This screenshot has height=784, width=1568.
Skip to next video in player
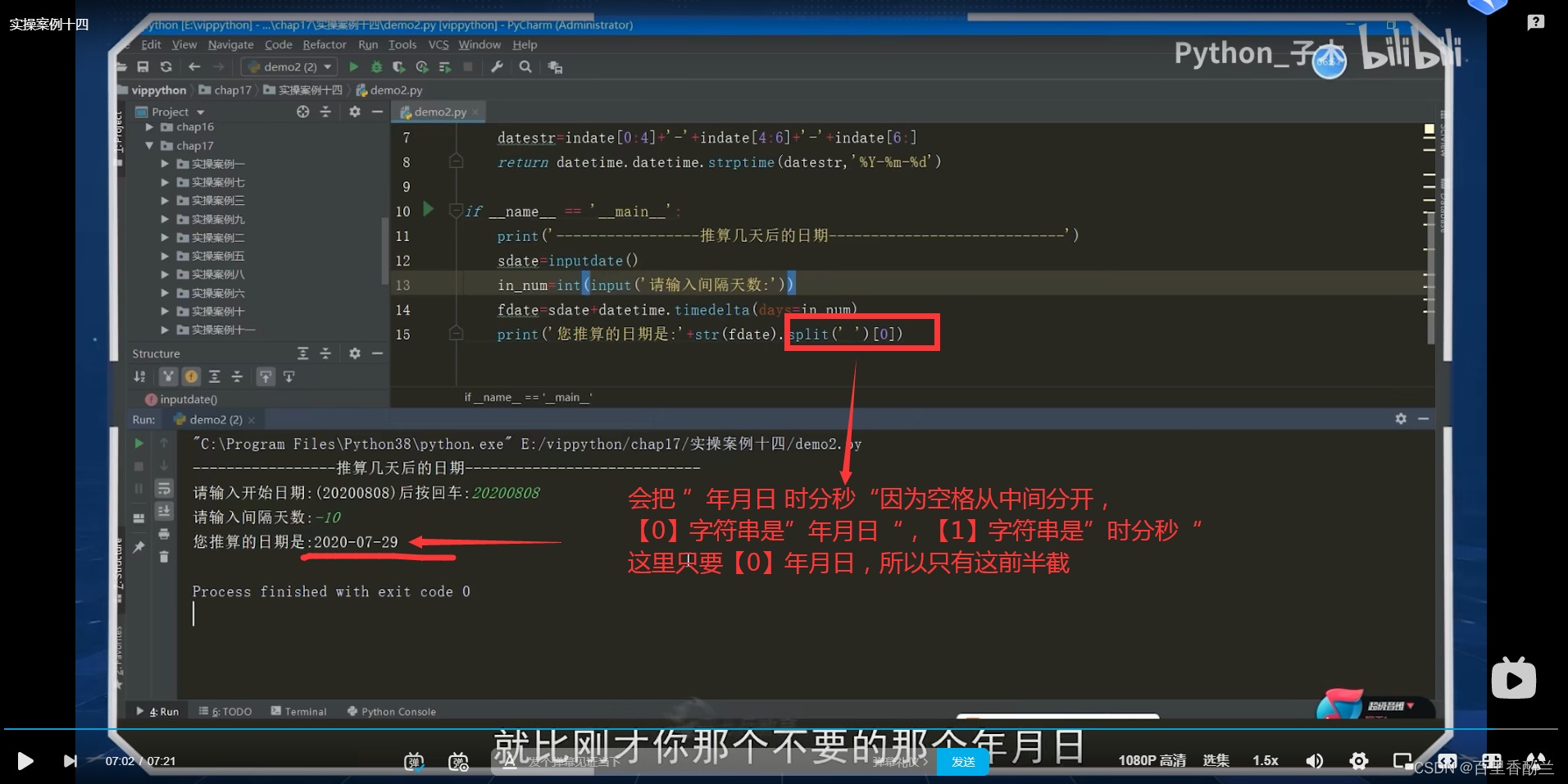tap(70, 761)
